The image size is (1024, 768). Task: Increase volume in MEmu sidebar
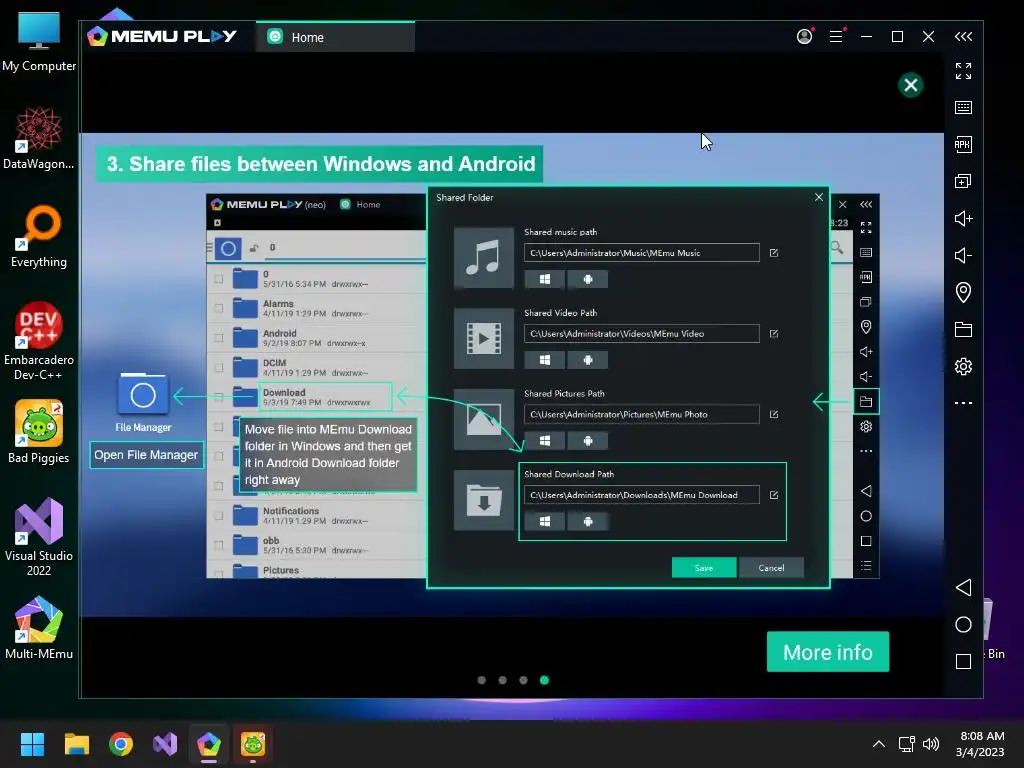(963, 218)
